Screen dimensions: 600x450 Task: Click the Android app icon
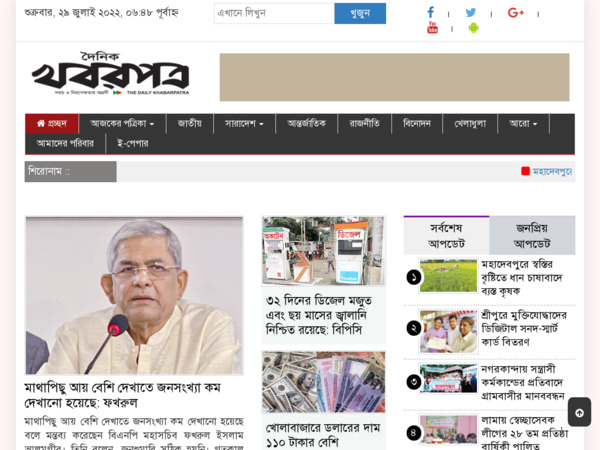tap(473, 28)
